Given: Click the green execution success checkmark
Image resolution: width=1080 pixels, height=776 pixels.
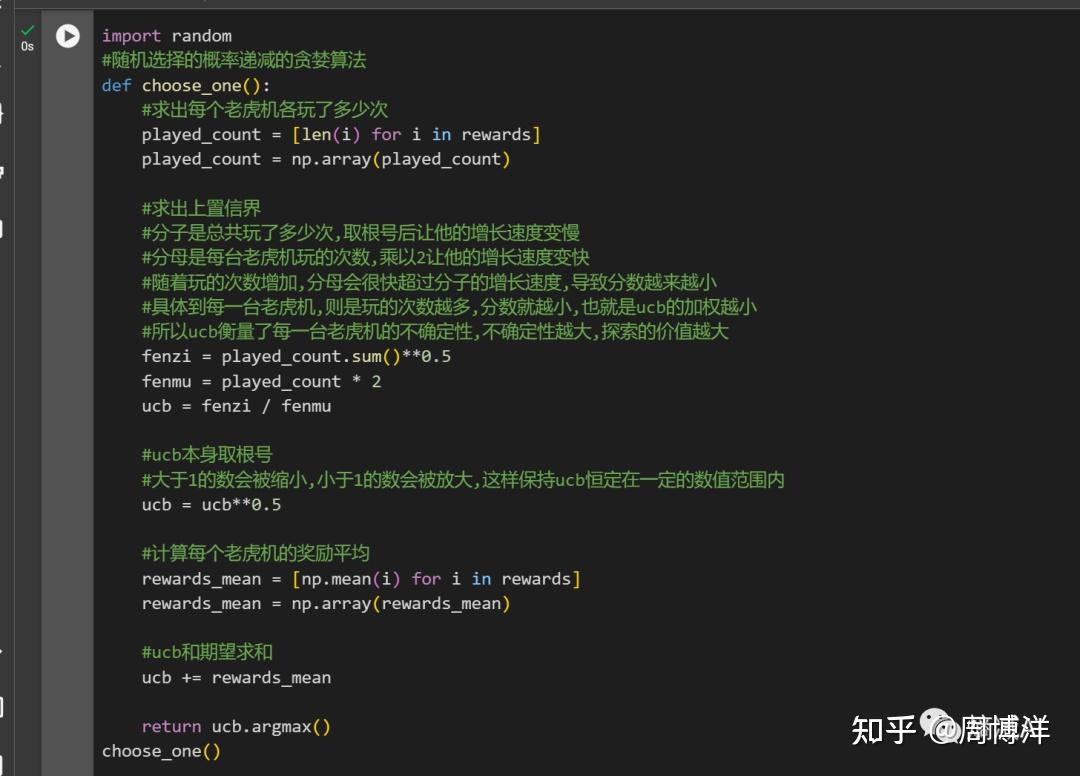Looking at the screenshot, I should 26,29.
